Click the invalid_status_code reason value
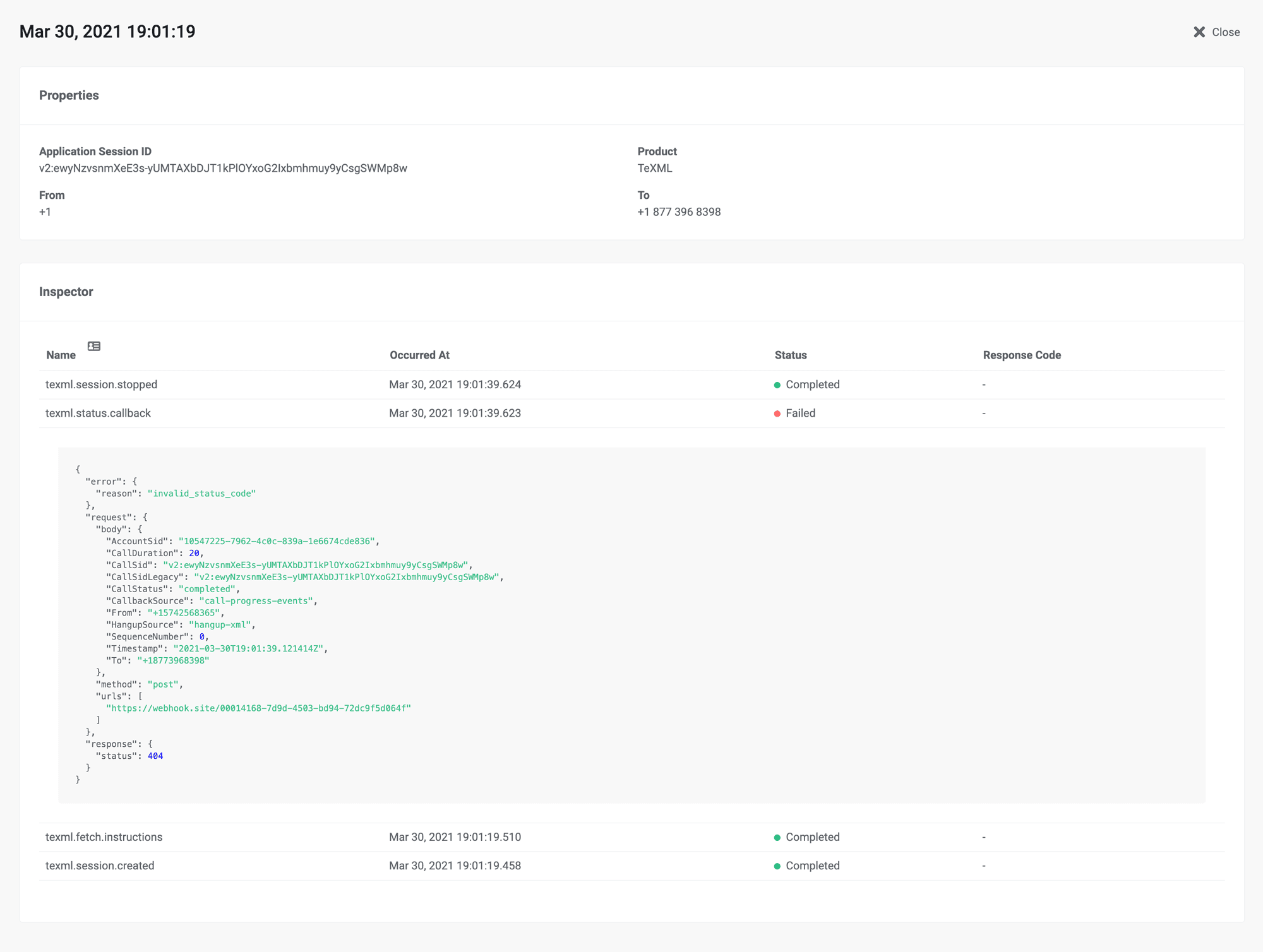Image resolution: width=1263 pixels, height=952 pixels. pos(201,494)
